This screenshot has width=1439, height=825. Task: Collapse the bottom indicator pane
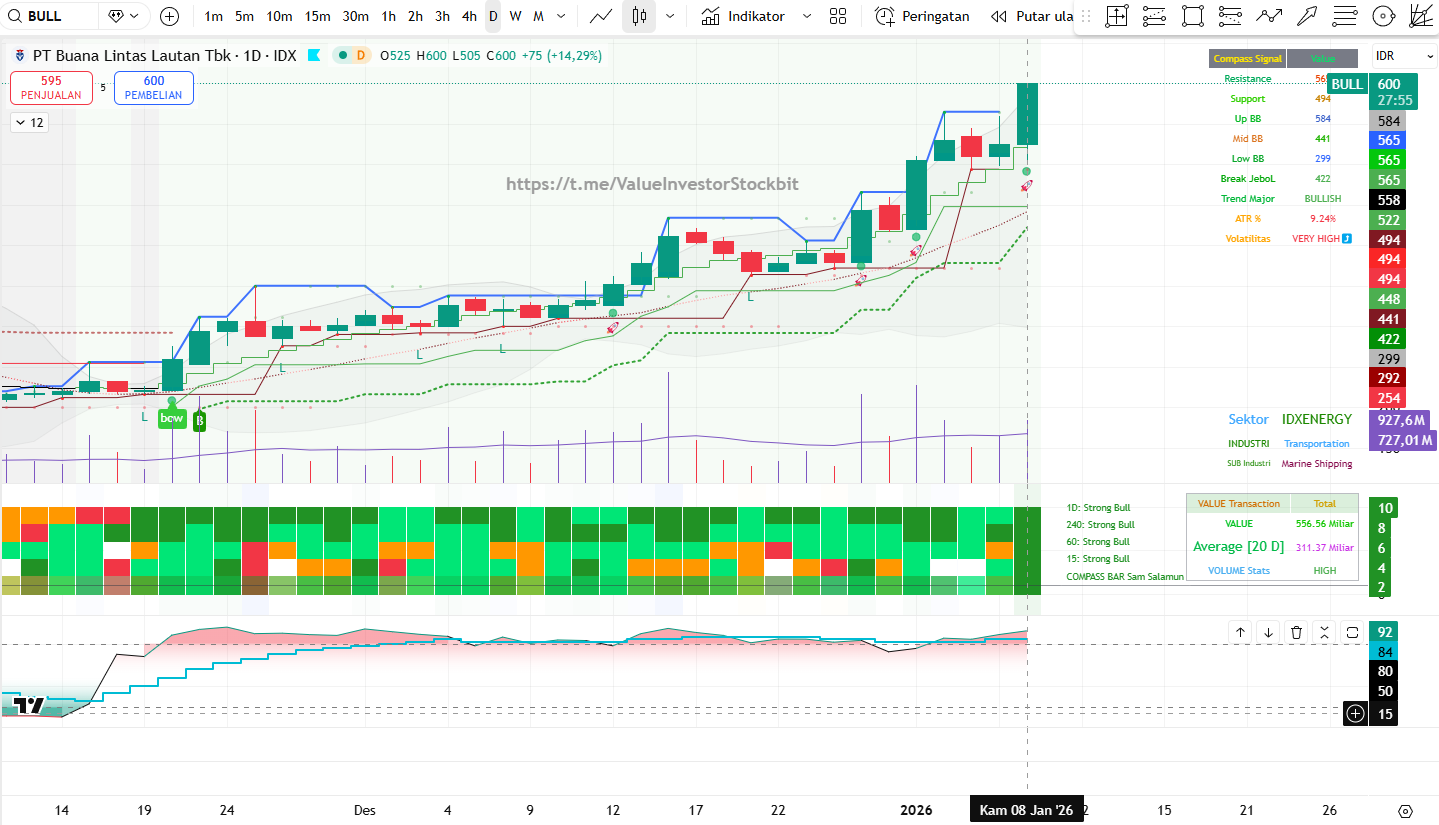(x=1324, y=632)
